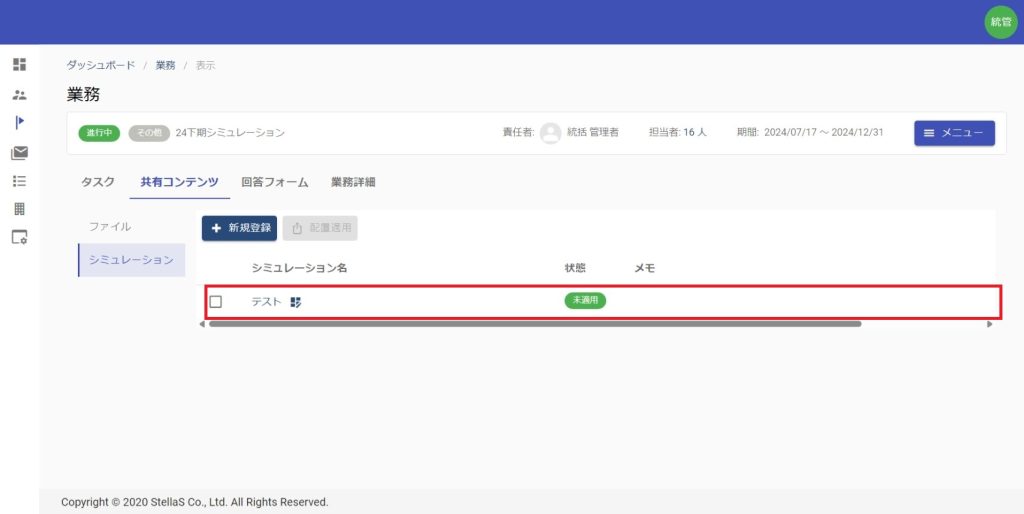
Task: Click the 業務 breadcrumb link
Action: (165, 65)
